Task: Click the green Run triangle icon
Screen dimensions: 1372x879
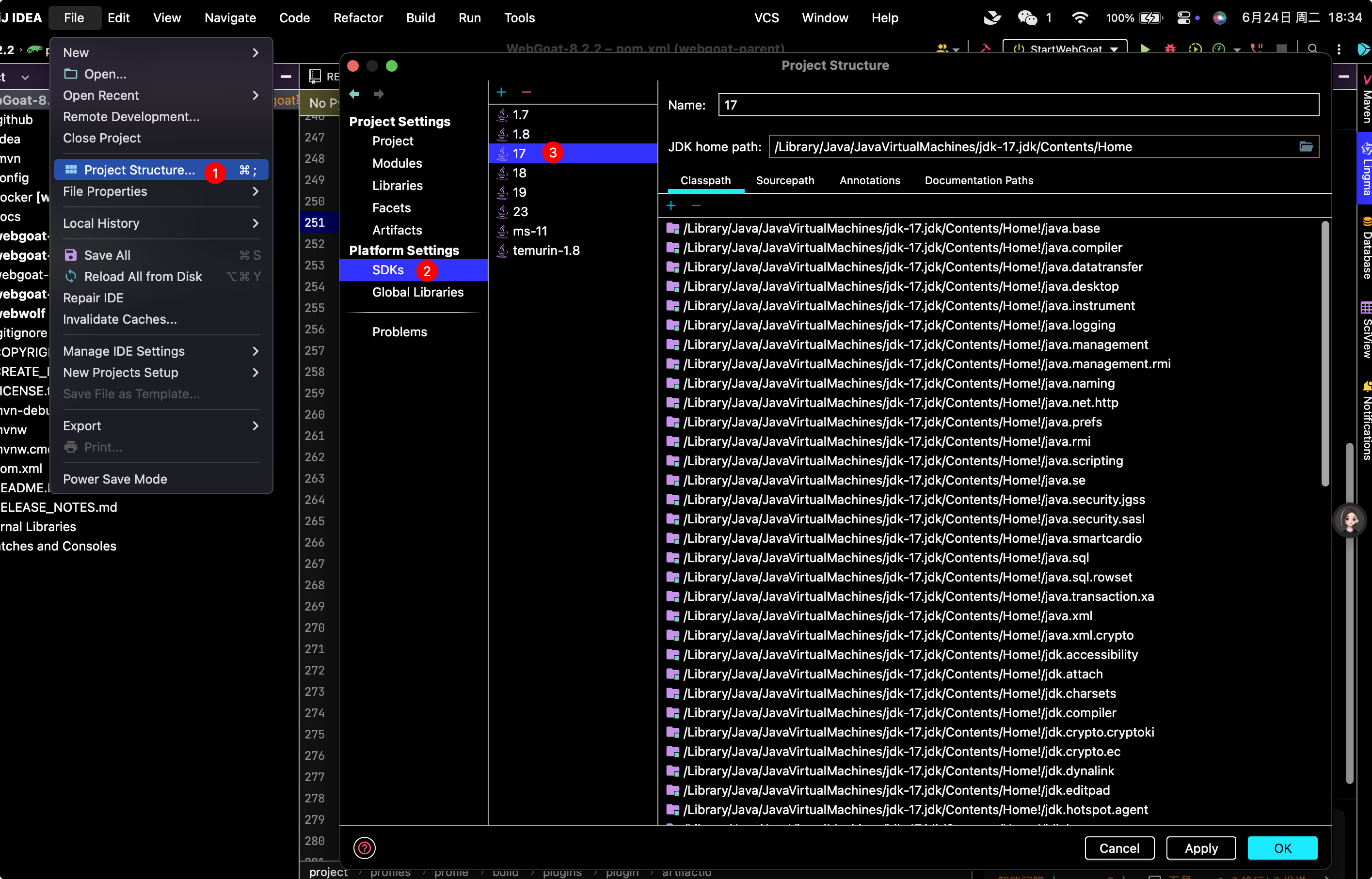Action: (1145, 48)
